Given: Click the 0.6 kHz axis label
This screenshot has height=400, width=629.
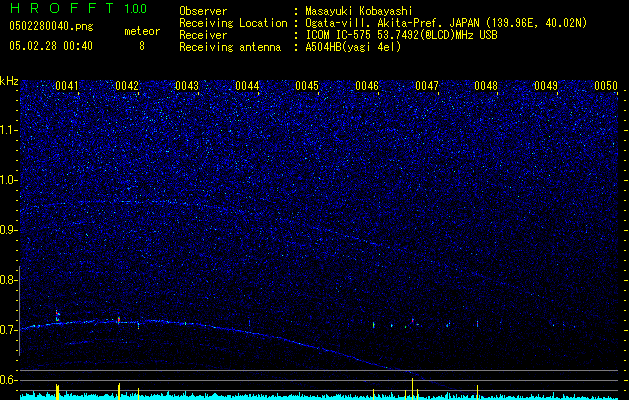Looking at the screenshot, I should point(9,380).
